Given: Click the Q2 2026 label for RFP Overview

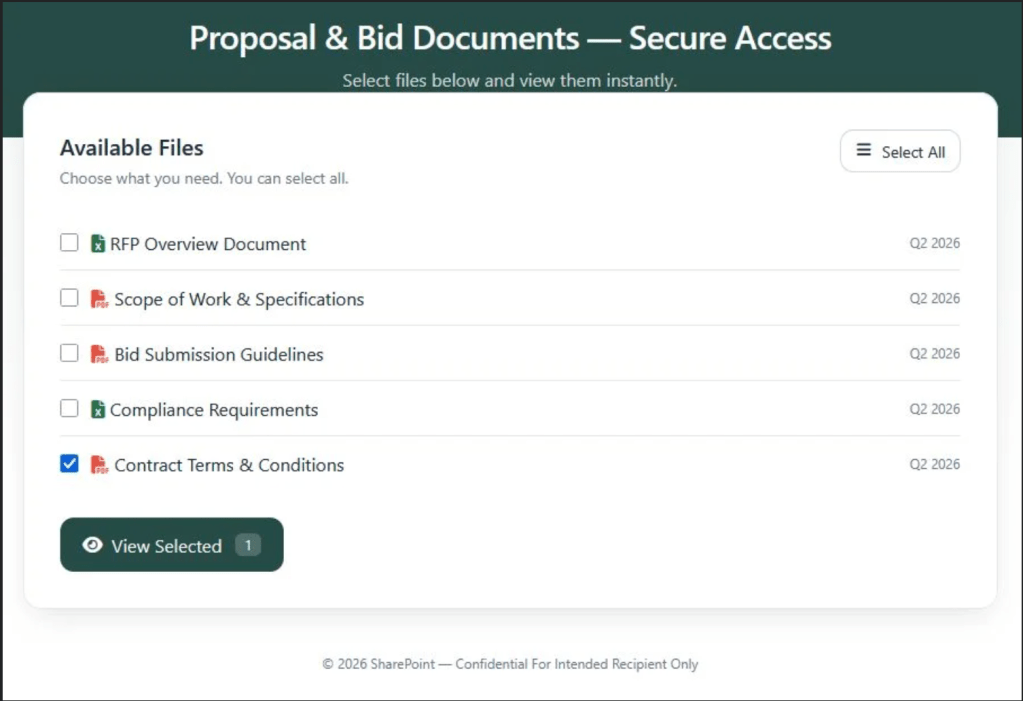Looking at the screenshot, I should click(935, 243).
